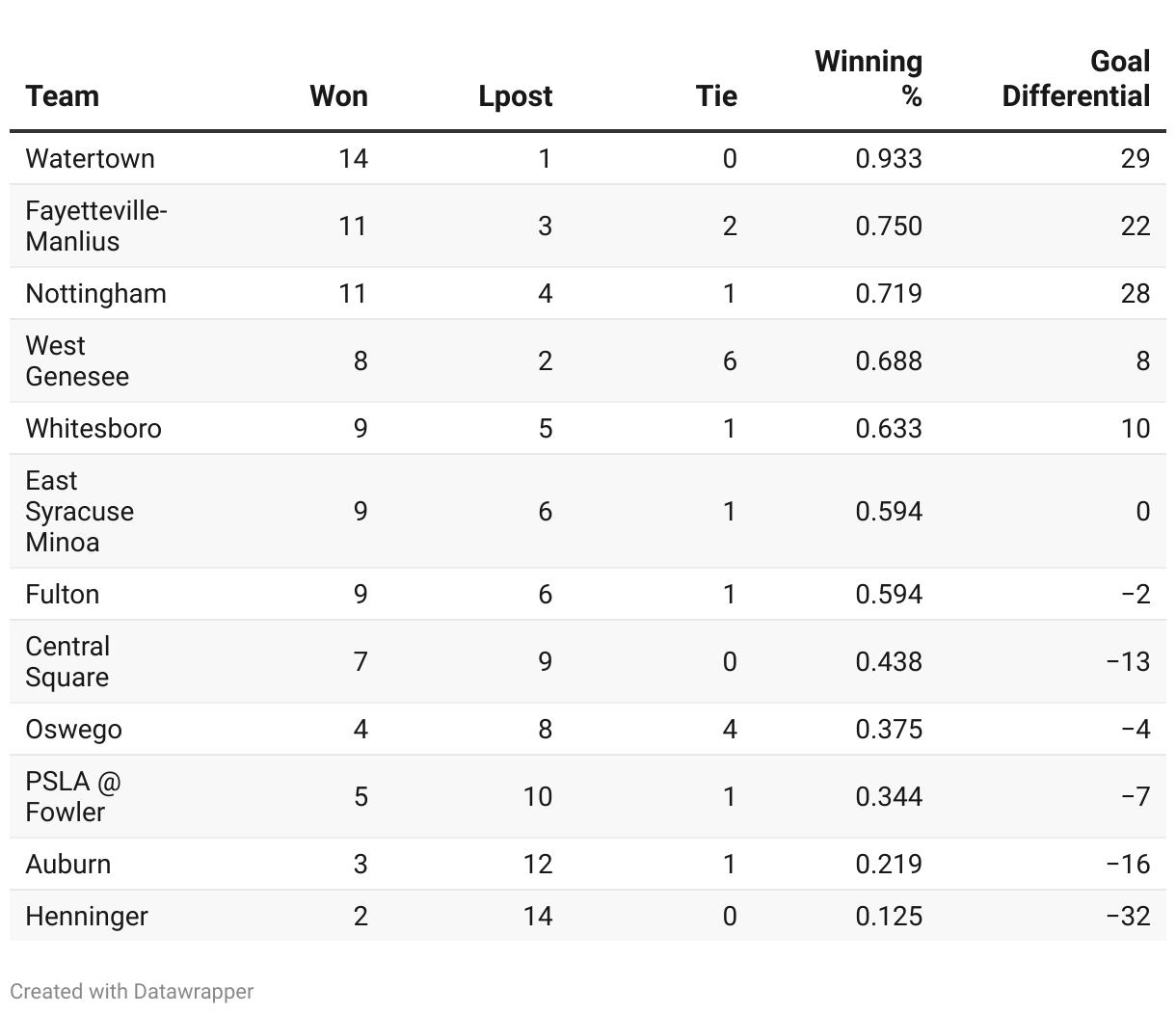Click the Goal Differential column header

click(x=1076, y=79)
